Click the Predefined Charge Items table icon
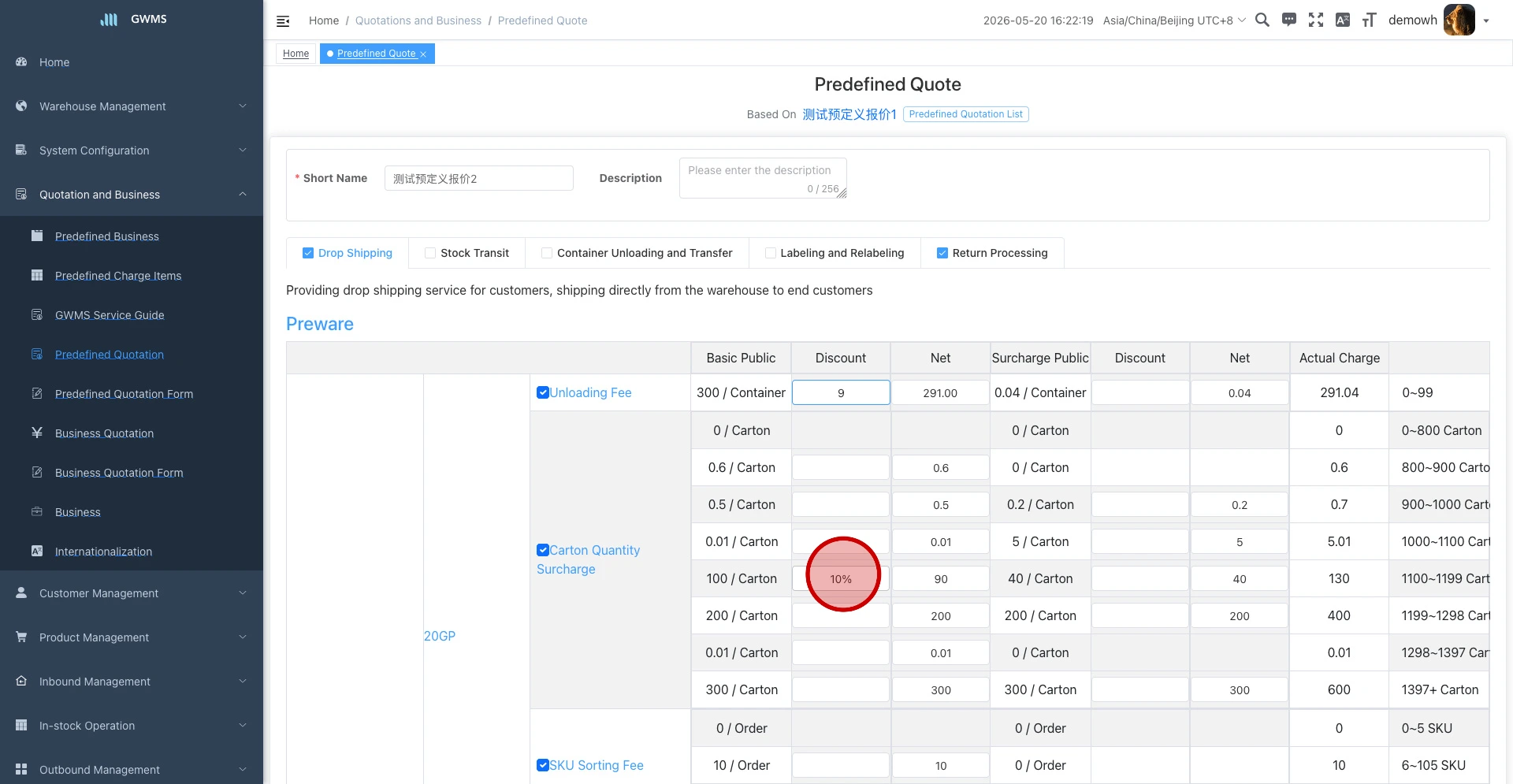Image resolution: width=1513 pixels, height=784 pixels. (37, 275)
